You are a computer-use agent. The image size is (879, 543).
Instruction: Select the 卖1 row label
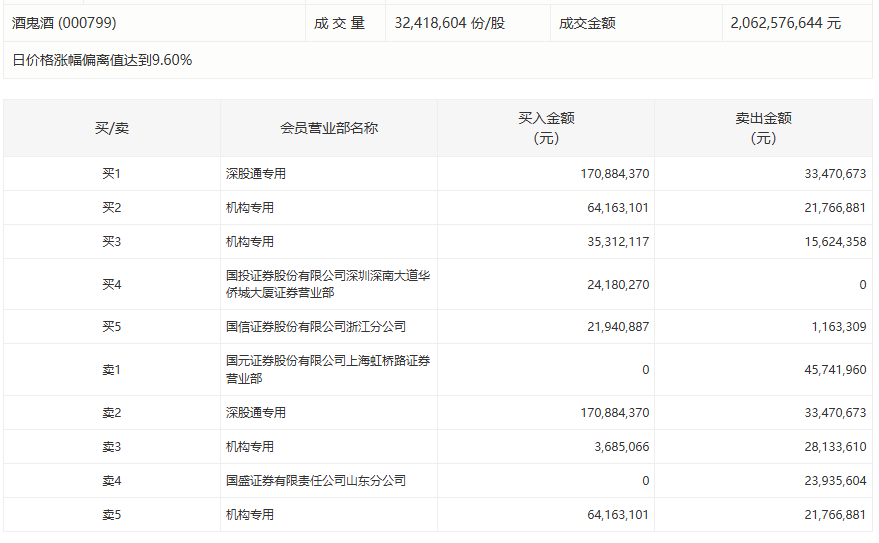tap(111, 370)
